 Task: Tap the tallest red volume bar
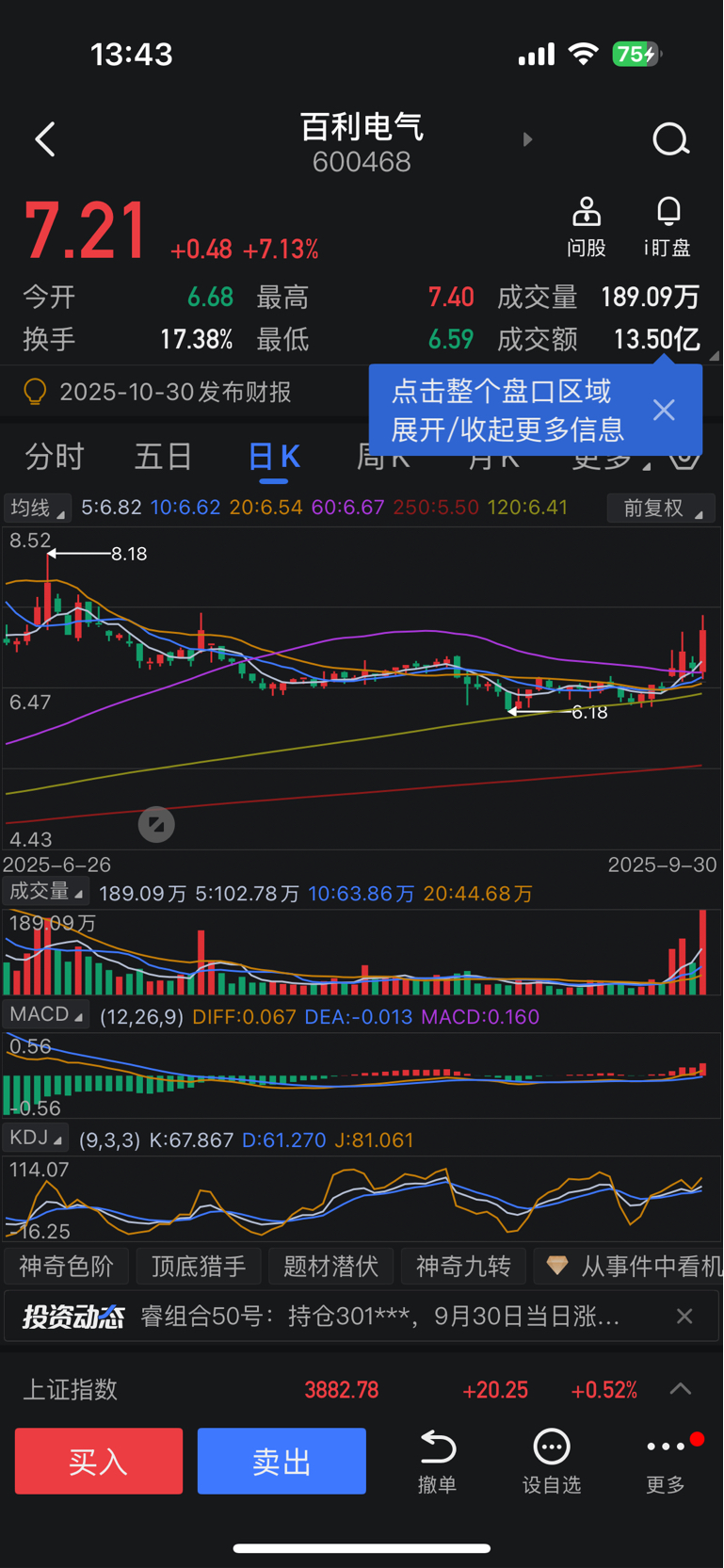point(702,952)
